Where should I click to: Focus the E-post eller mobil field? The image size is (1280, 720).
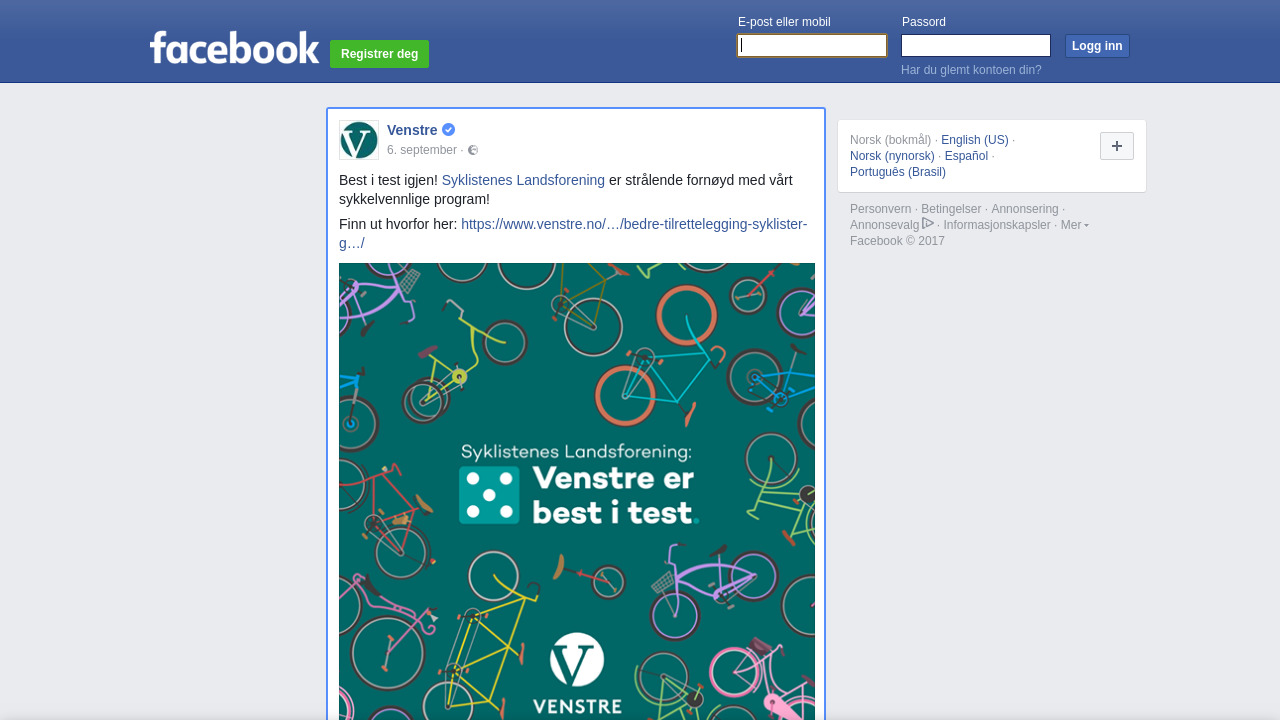point(812,45)
